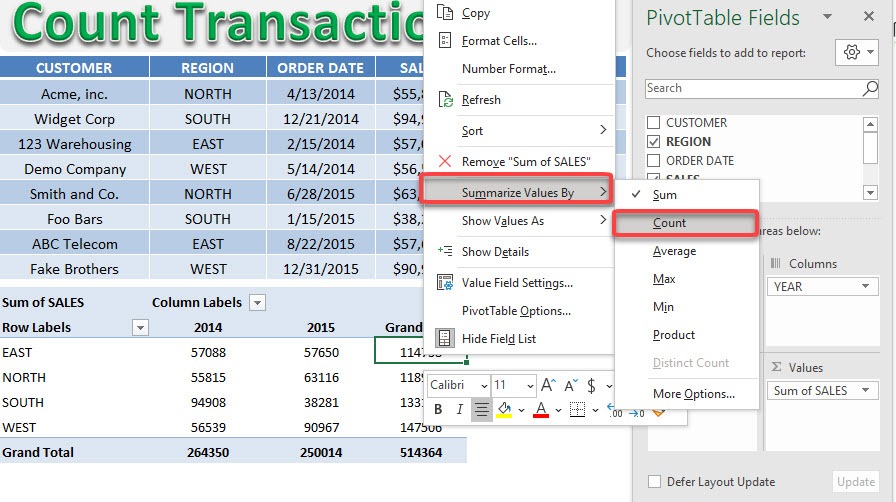This screenshot has height=502, width=896.
Task: Tick the ORDER DATE field checkbox
Action: pos(654,160)
